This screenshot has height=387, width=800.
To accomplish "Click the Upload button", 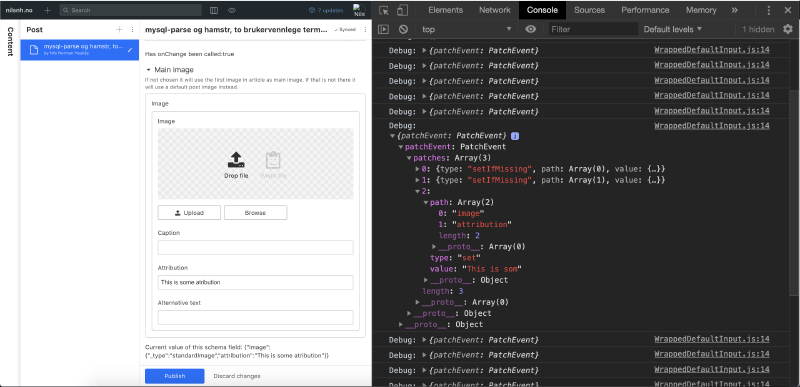I will click(x=189, y=213).
